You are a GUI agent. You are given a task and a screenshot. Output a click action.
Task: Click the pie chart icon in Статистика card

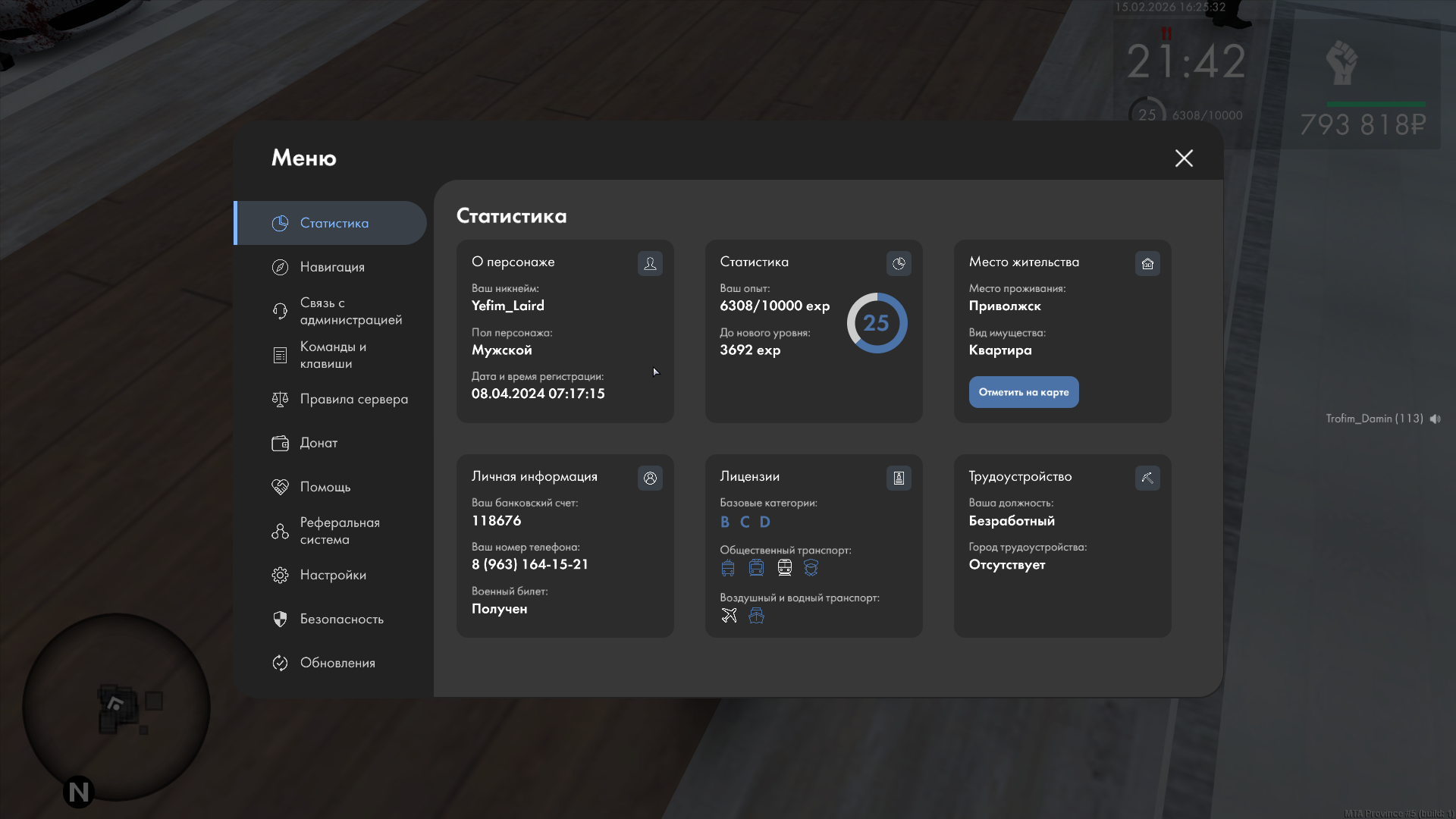coord(899,263)
